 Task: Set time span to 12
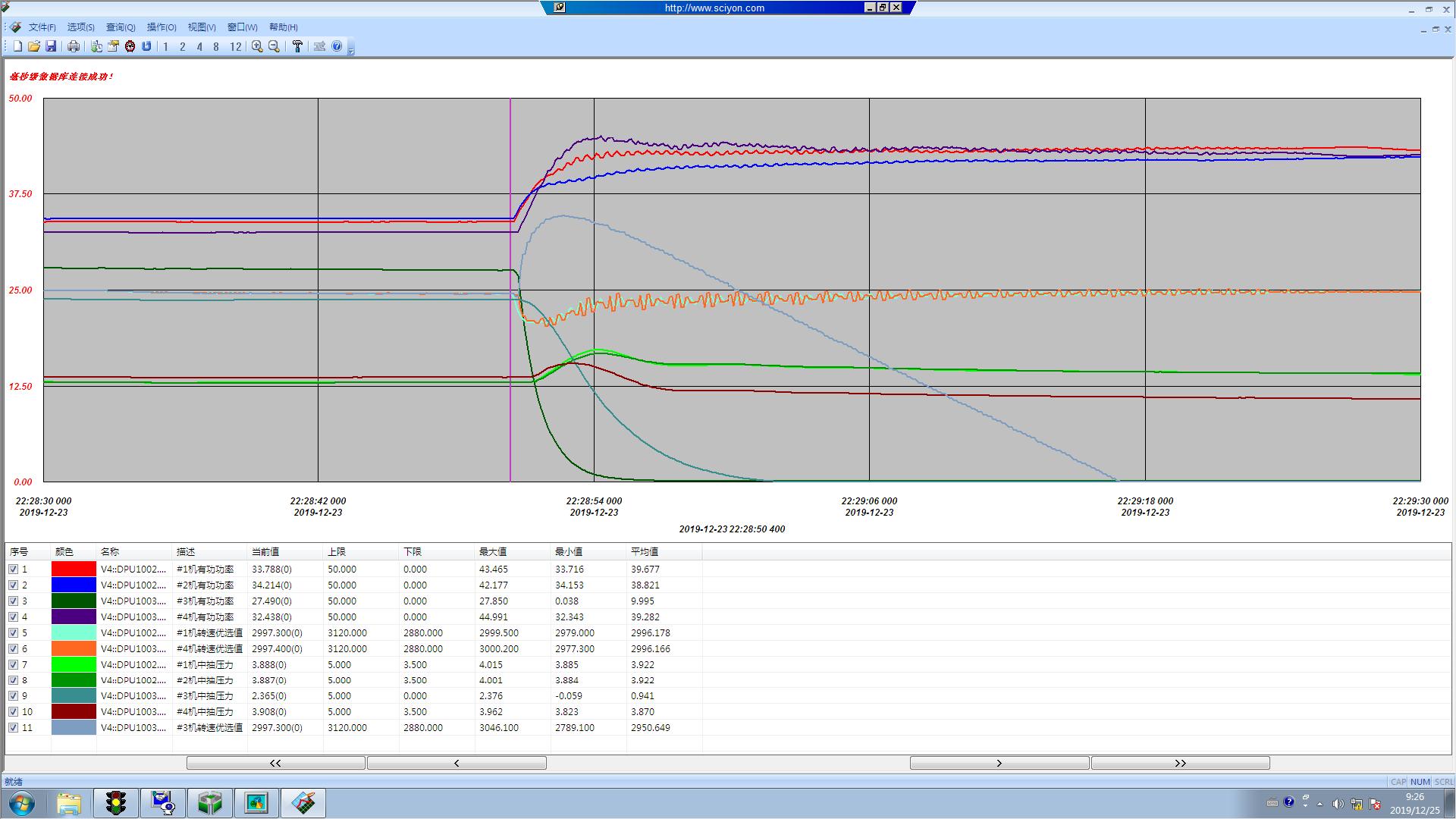tap(235, 46)
